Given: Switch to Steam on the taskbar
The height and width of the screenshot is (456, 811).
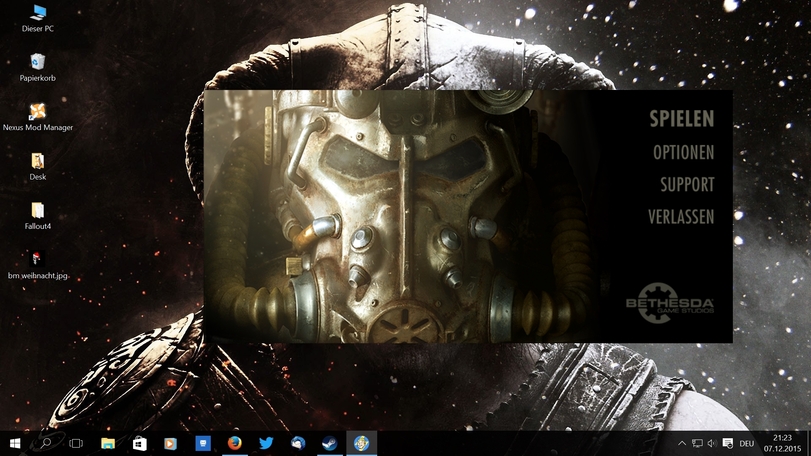Looking at the screenshot, I should click(x=329, y=443).
